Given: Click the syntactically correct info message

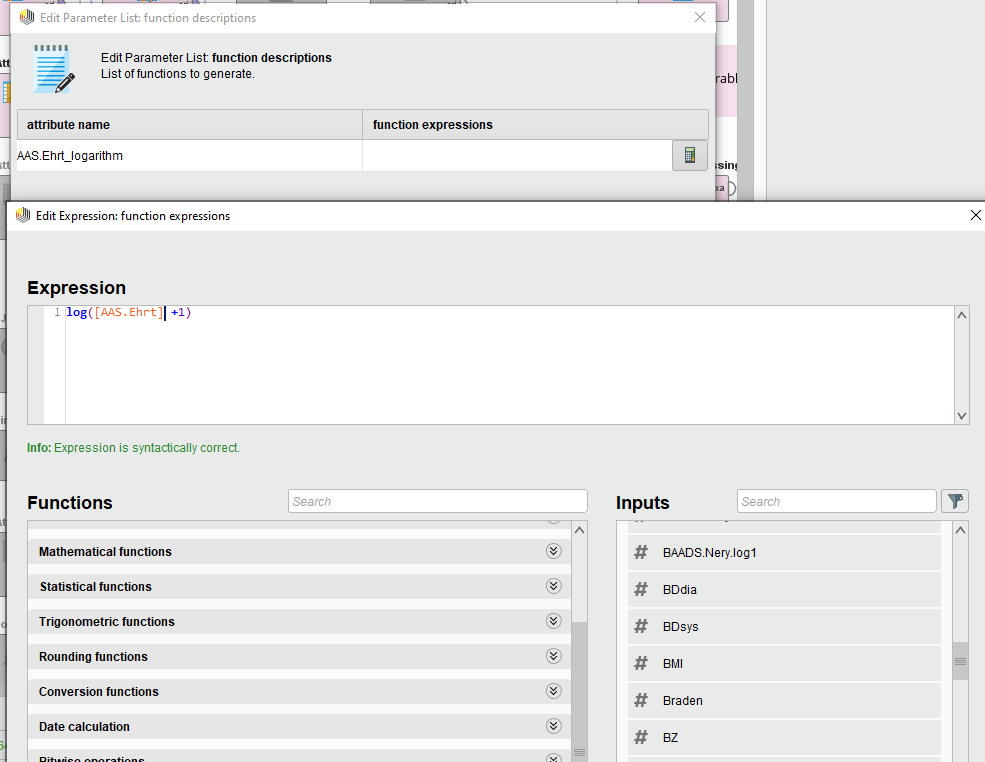Looking at the screenshot, I should pos(133,448).
